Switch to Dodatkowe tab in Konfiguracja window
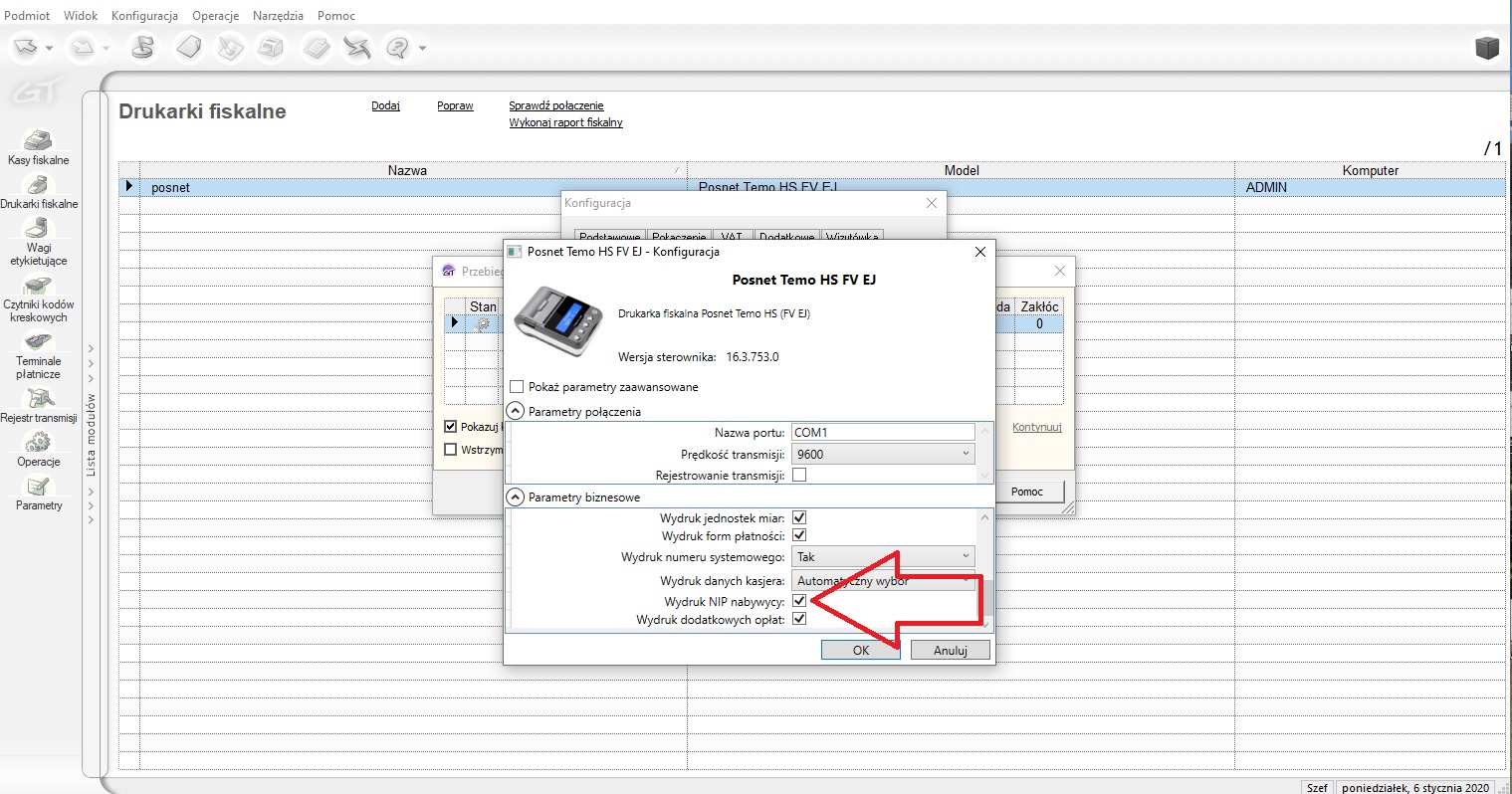This screenshot has height=794, width=1512. click(786, 237)
